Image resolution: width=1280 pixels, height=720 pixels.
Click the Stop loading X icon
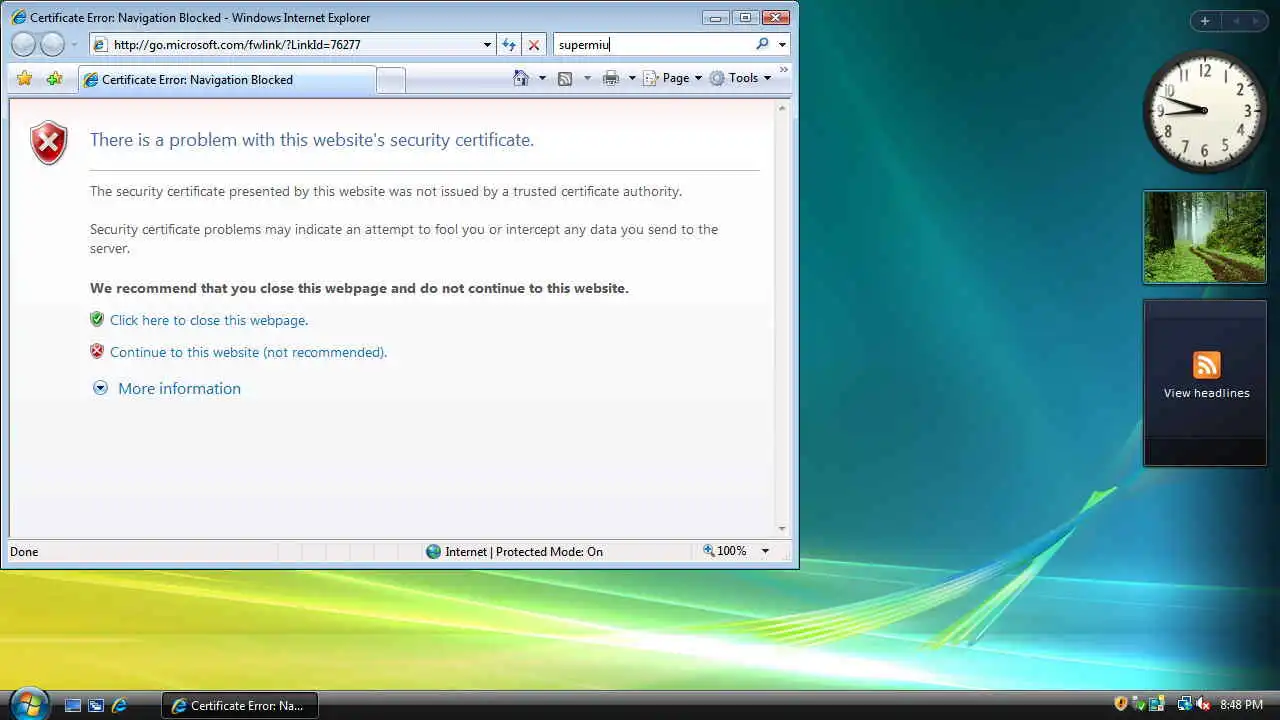pos(534,45)
